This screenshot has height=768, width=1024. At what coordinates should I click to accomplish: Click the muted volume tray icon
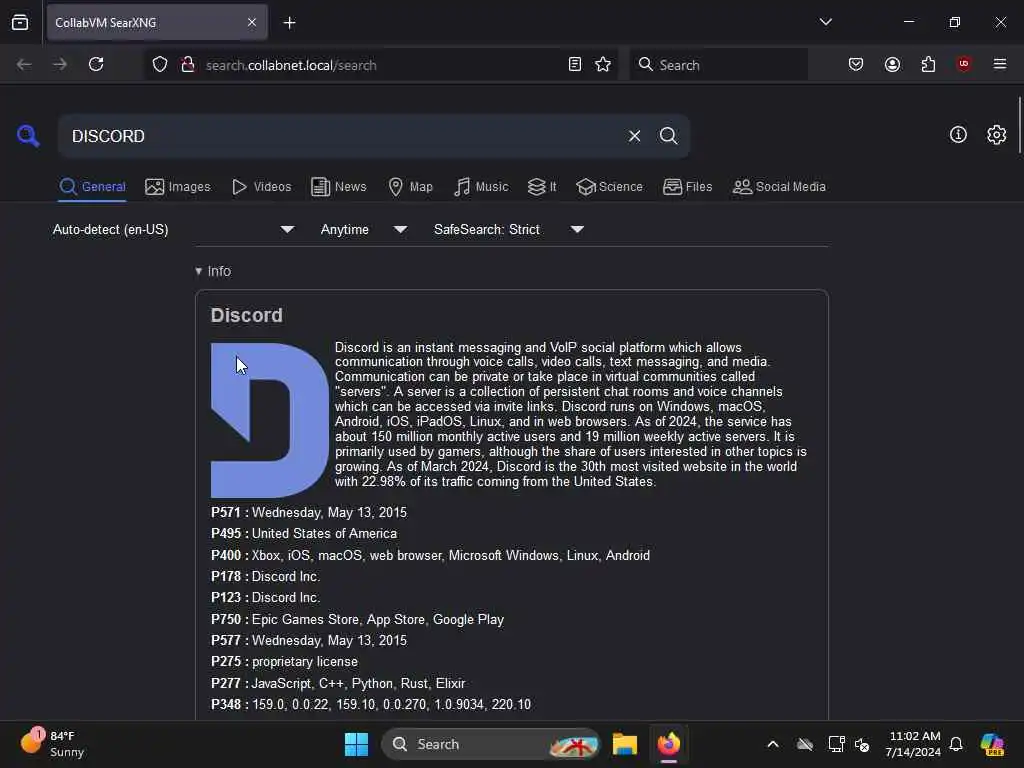coord(862,744)
